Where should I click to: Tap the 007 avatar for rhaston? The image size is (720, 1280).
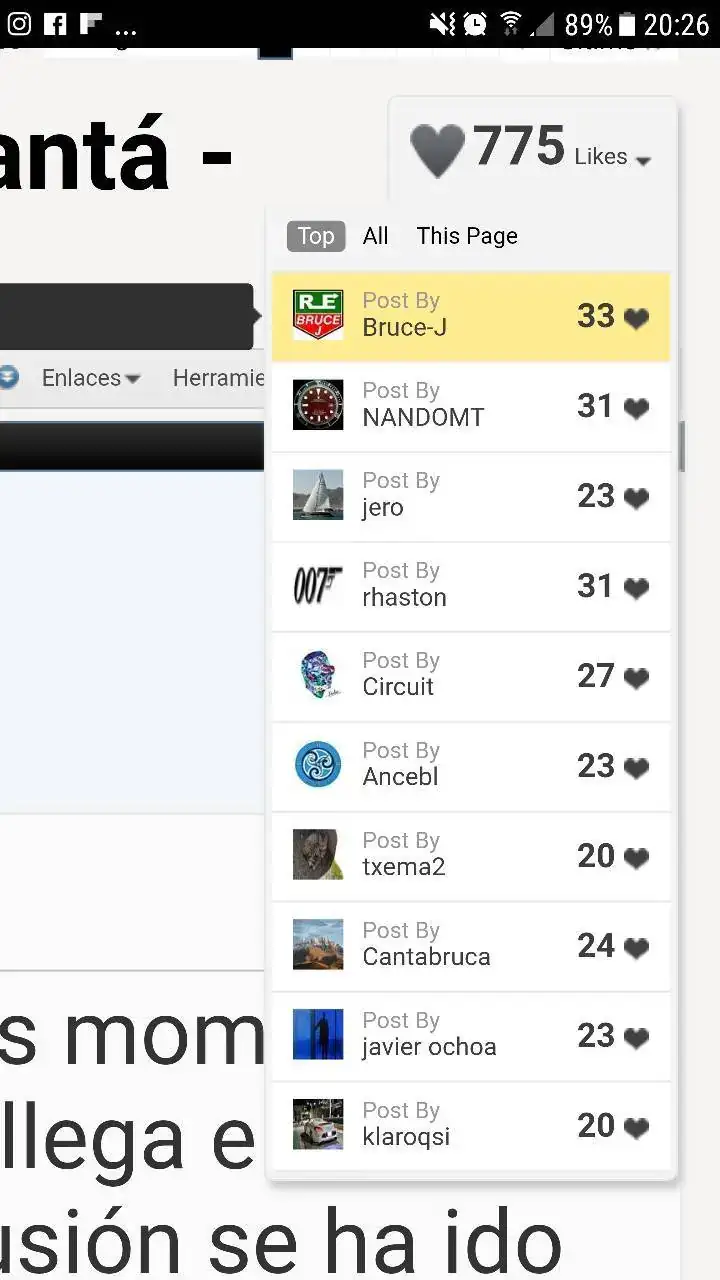pyautogui.click(x=318, y=585)
